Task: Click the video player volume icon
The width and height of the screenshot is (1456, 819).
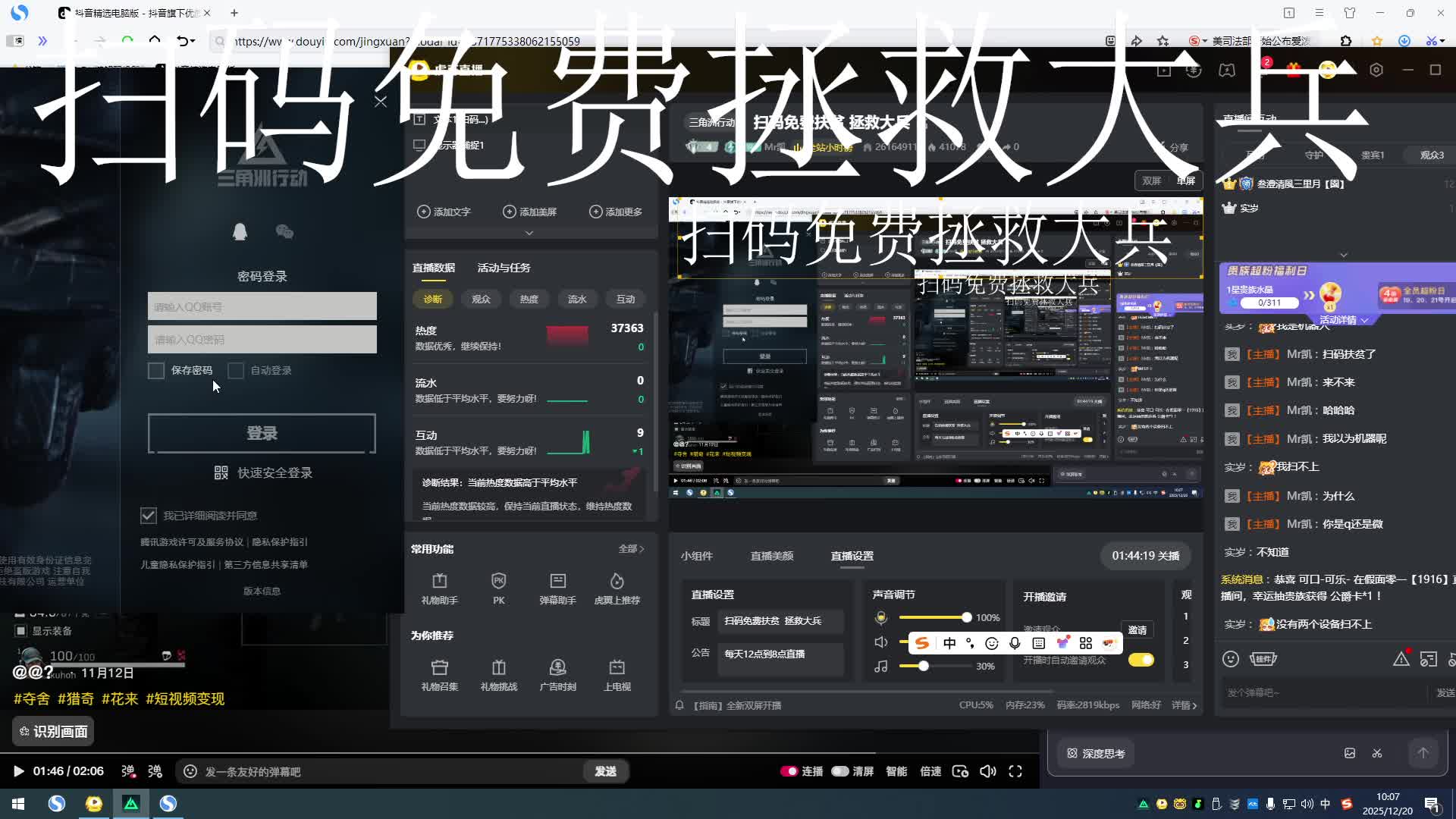Action: [987, 771]
